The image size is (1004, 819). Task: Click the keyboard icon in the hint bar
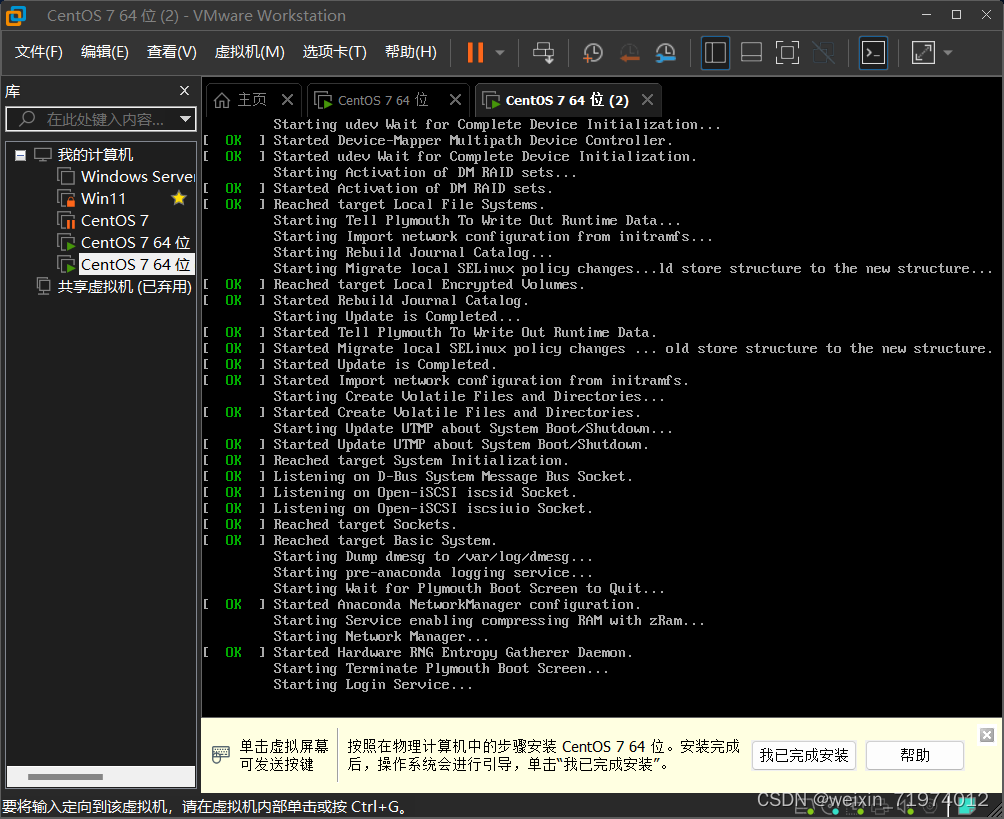(220, 754)
